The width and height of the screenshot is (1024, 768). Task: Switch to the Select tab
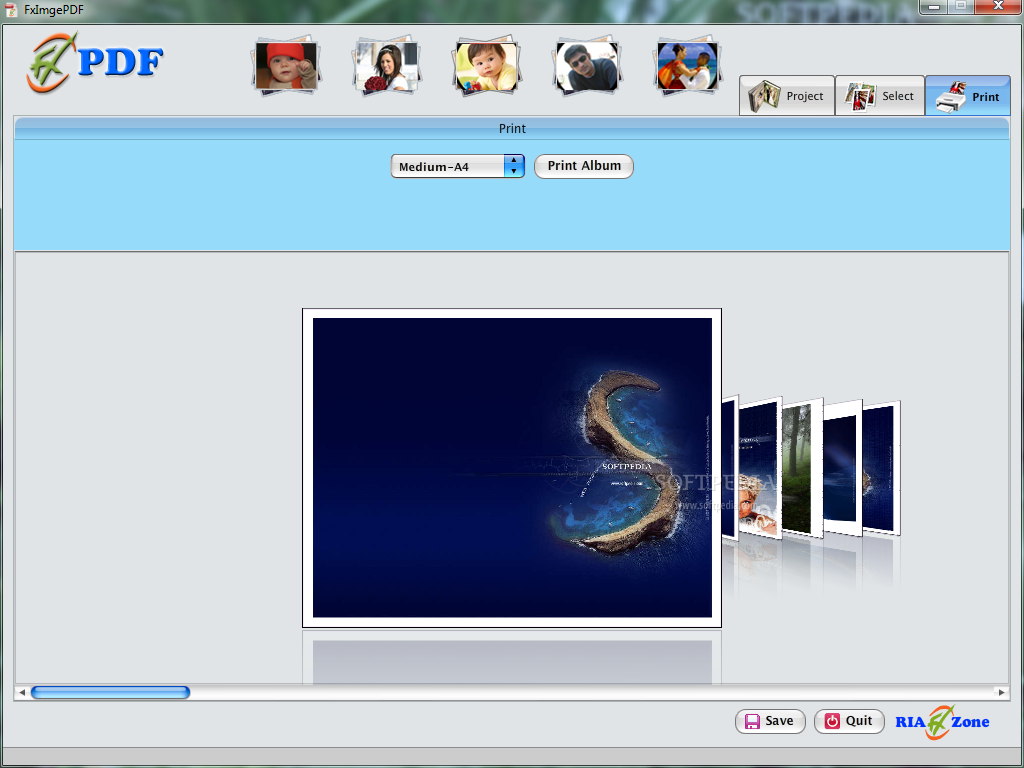(880, 96)
